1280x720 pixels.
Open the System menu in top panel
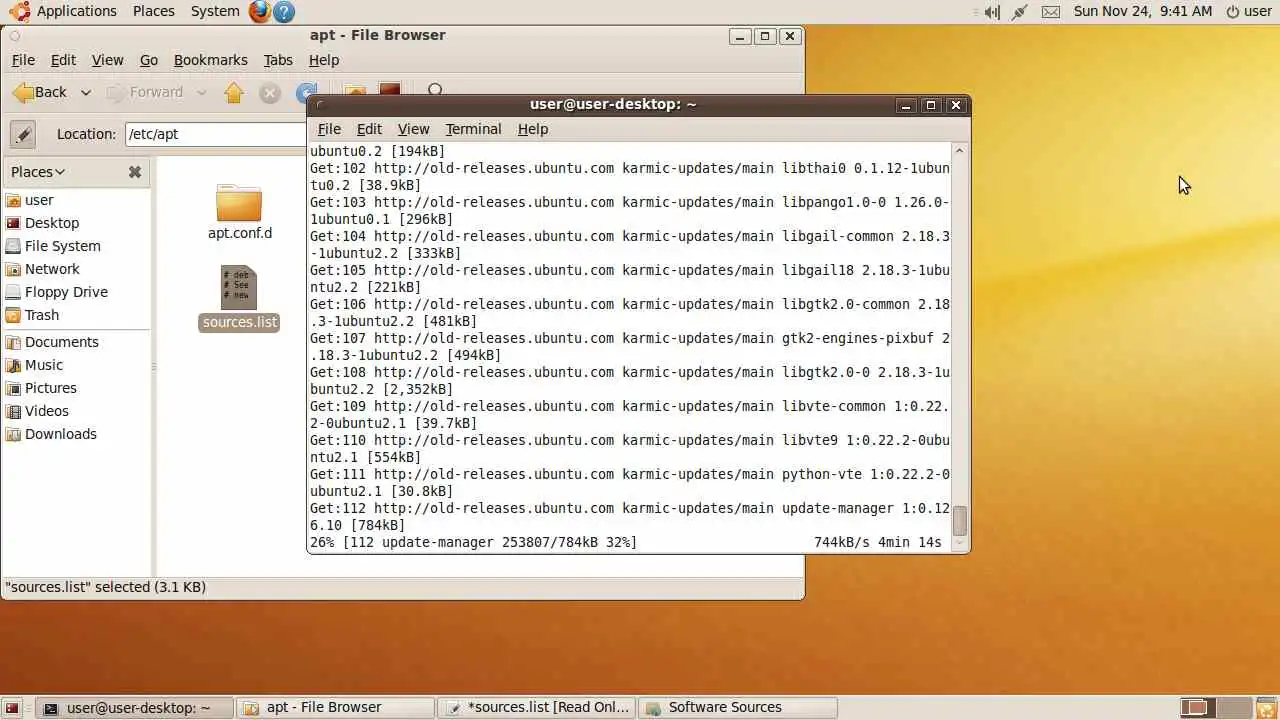[215, 11]
